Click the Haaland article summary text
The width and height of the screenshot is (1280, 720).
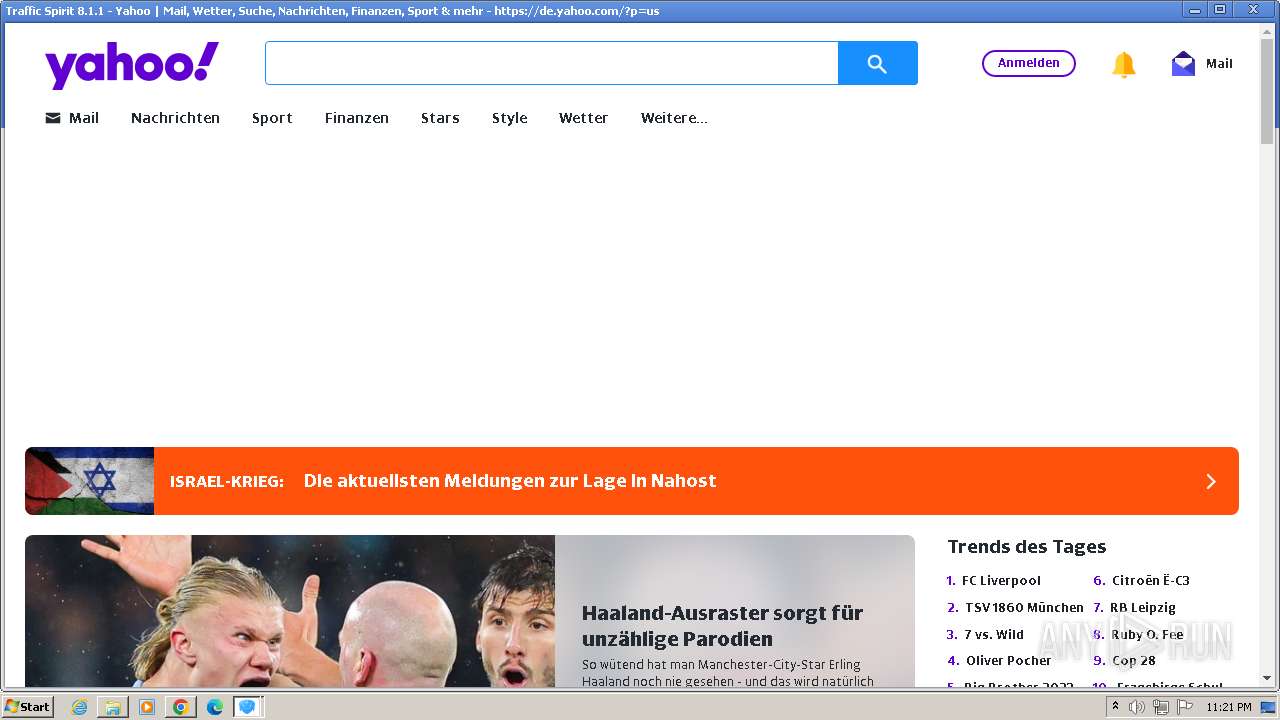[x=728, y=673]
